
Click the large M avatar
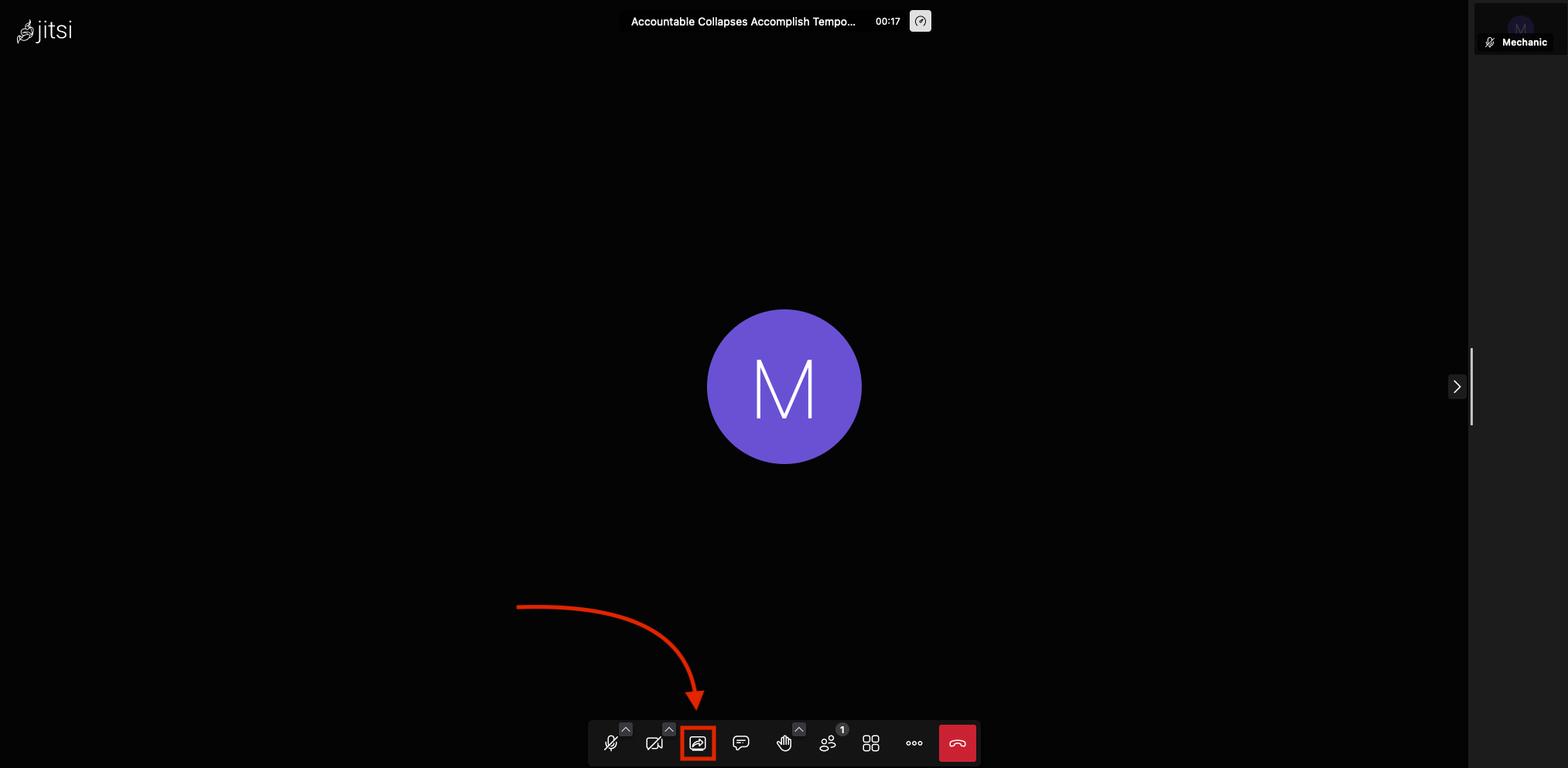(784, 387)
